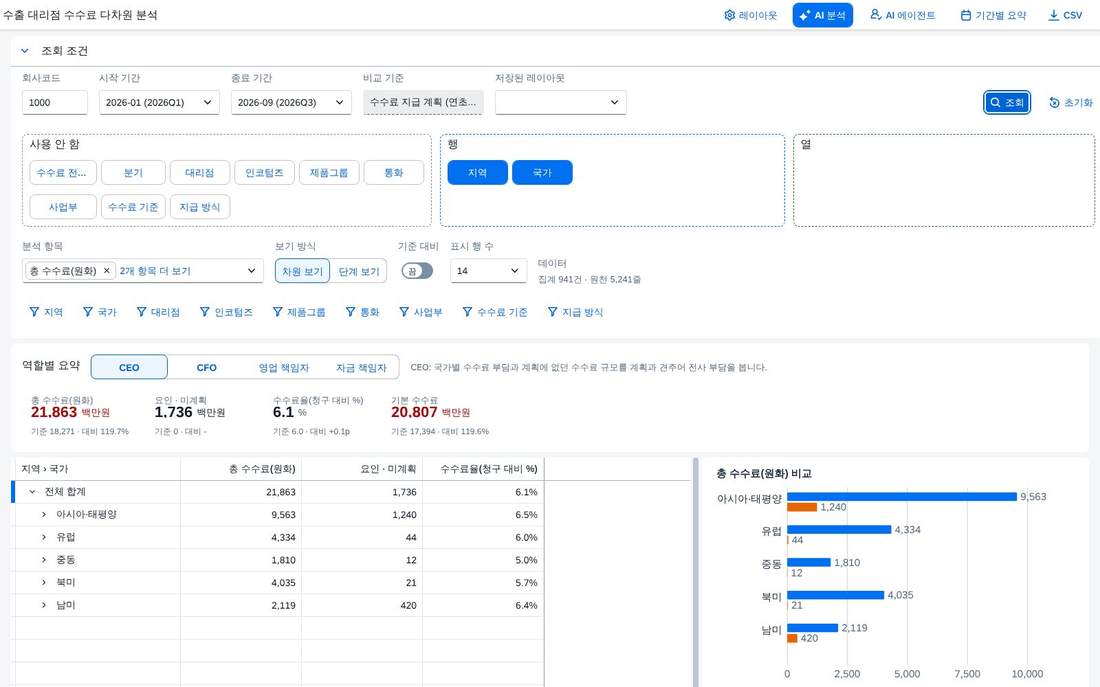Reset conditions with 초기화 button
1100x687 pixels.
coord(1071,102)
